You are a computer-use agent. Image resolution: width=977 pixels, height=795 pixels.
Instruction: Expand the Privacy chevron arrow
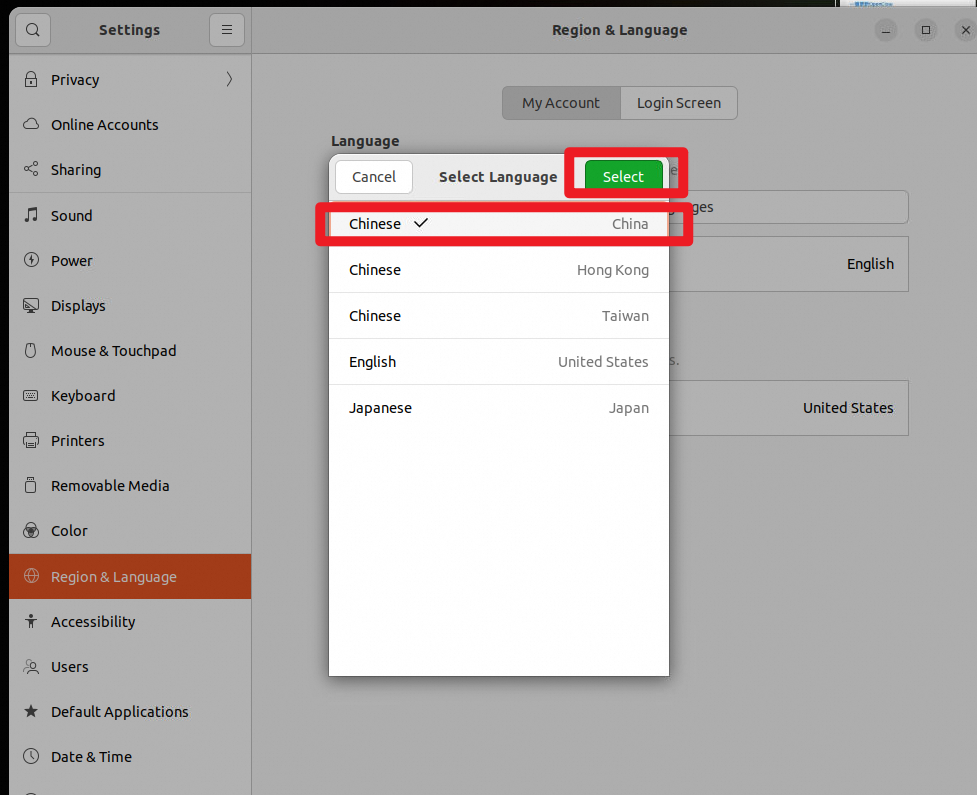[x=229, y=79]
